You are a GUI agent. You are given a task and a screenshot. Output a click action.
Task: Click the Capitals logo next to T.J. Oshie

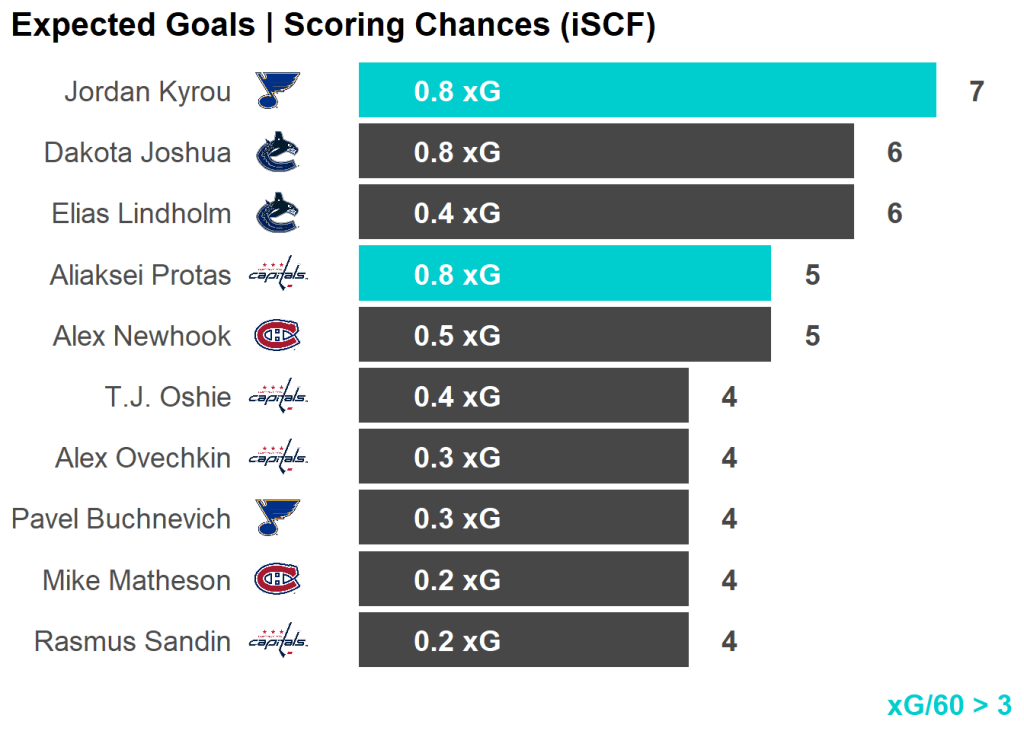tap(277, 397)
